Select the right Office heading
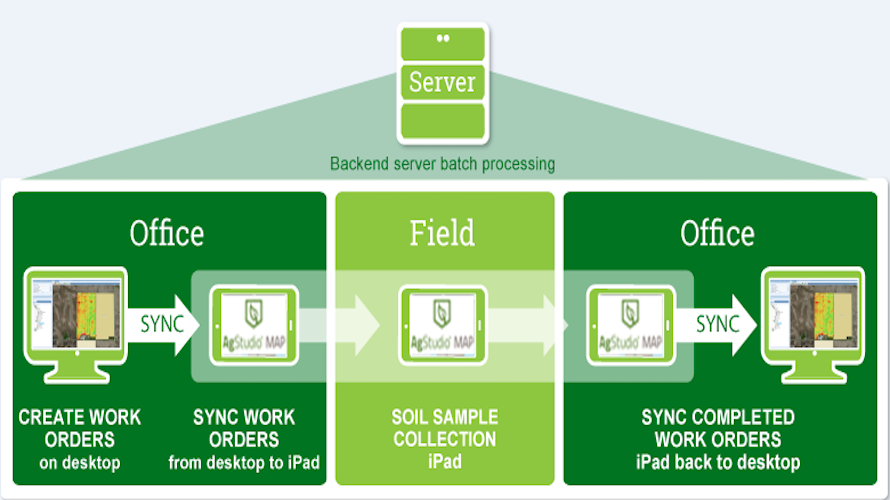This screenshot has height=500, width=890. click(x=717, y=233)
